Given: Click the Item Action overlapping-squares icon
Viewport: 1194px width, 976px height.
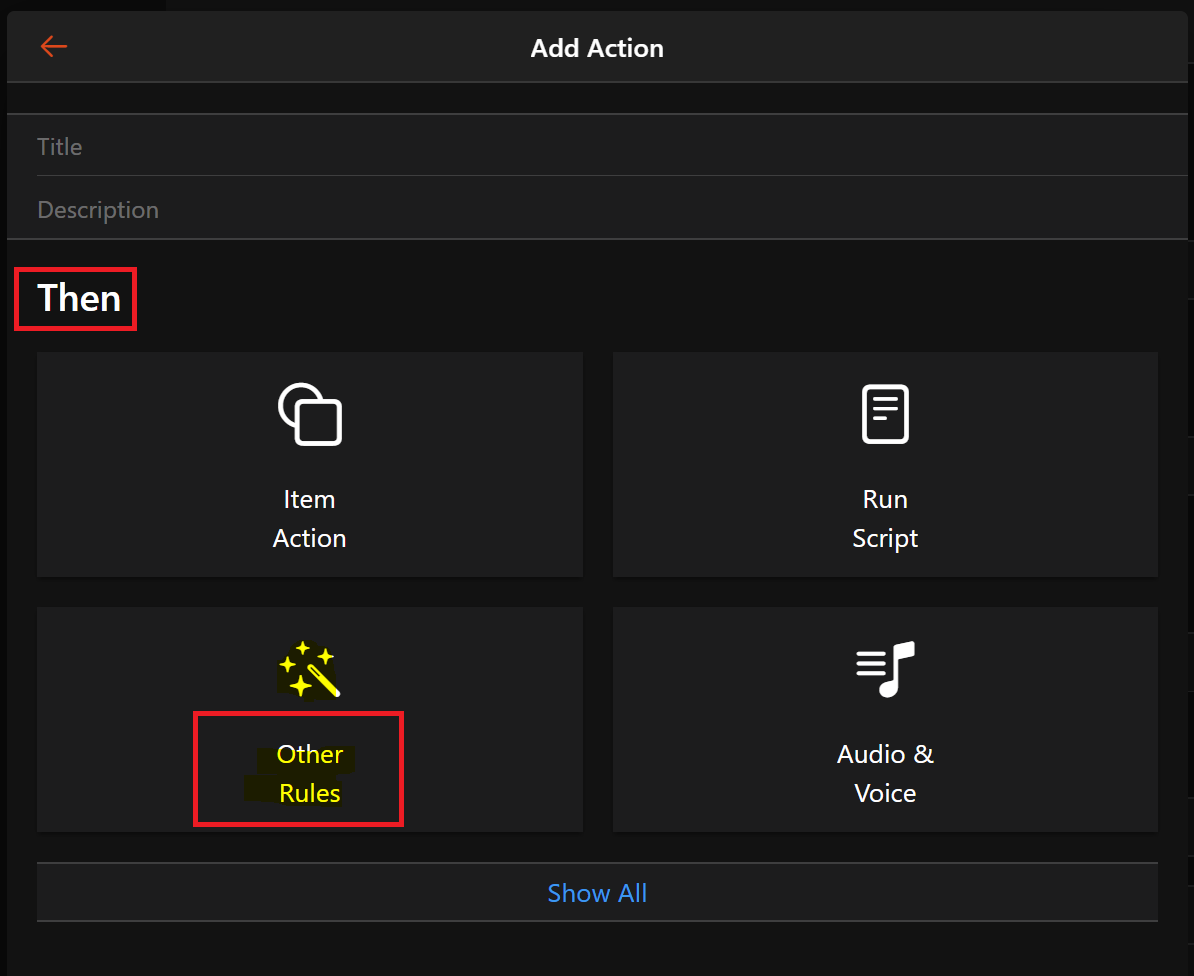Looking at the screenshot, I should [x=310, y=414].
